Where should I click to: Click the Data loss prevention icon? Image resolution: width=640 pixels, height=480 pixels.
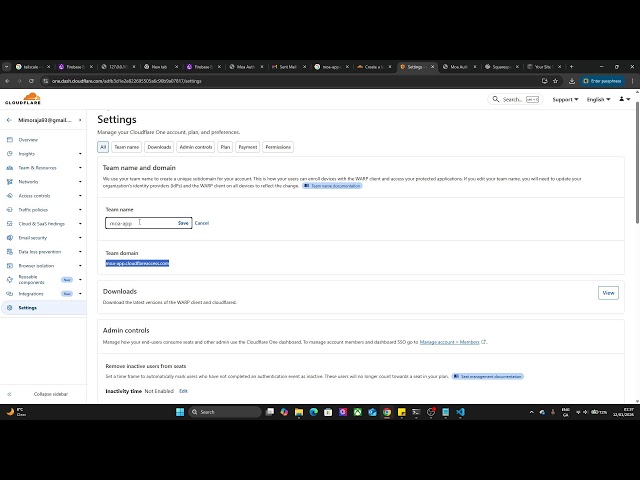pyautogui.click(x=10, y=252)
